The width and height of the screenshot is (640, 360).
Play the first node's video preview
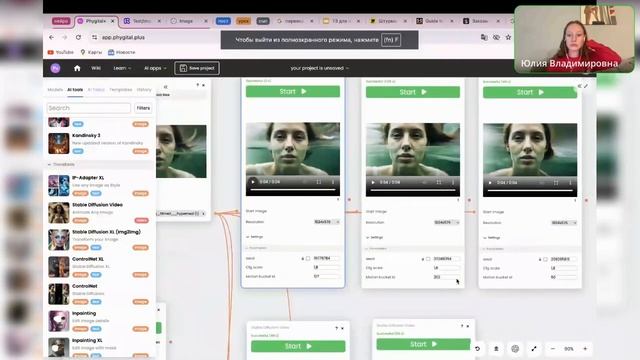[253, 182]
